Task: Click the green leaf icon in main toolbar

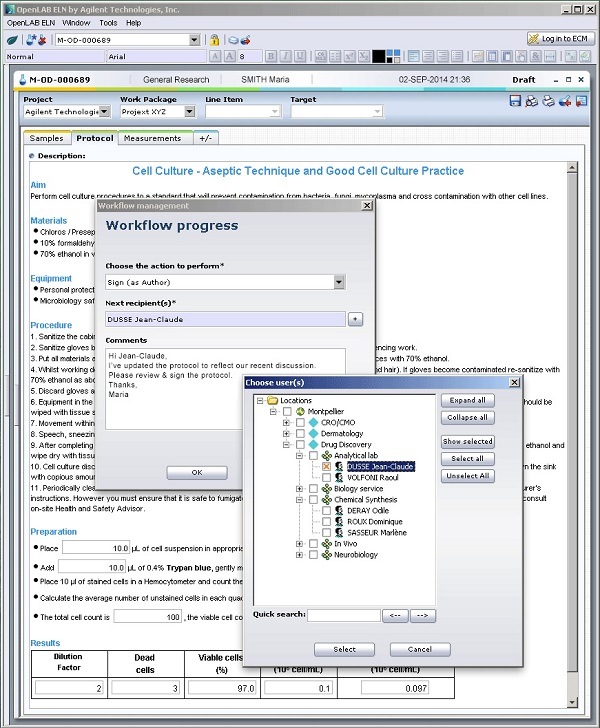Action: [12, 40]
